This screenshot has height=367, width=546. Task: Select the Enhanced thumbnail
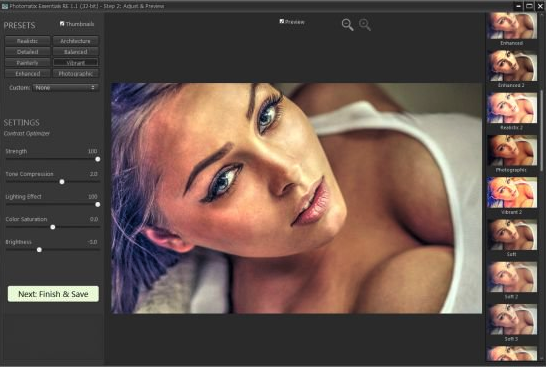pos(512,26)
